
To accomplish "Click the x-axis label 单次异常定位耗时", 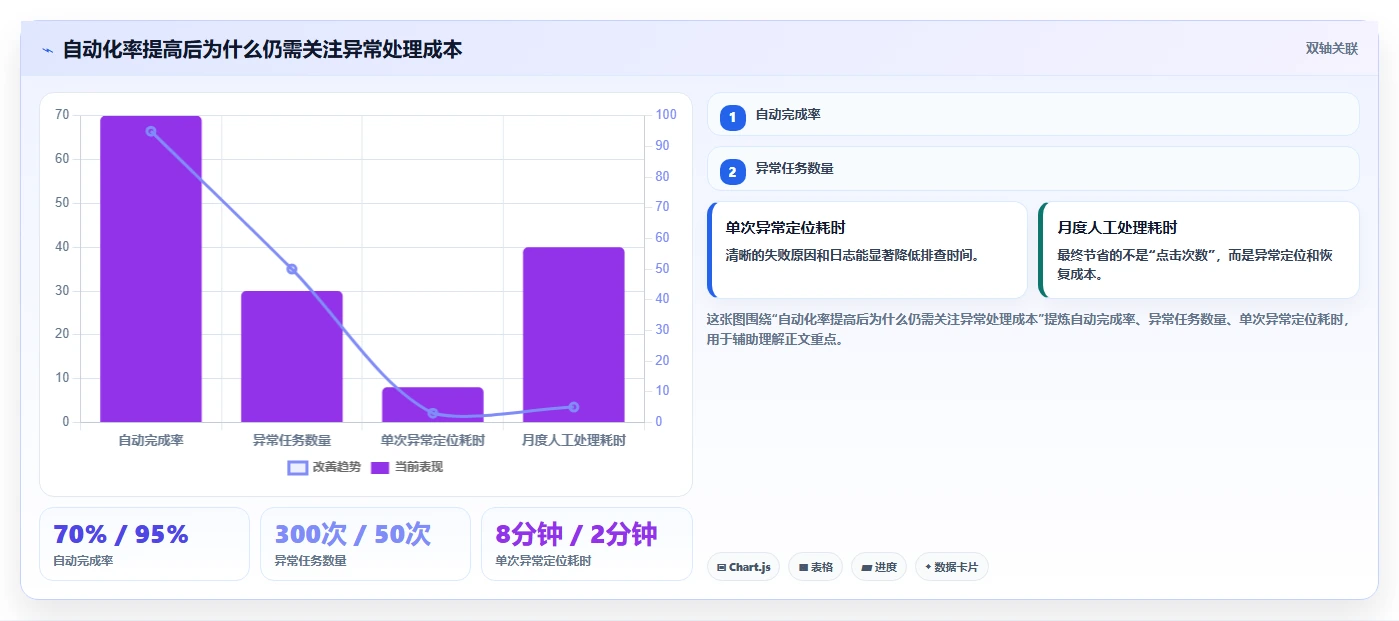I will click(432, 440).
